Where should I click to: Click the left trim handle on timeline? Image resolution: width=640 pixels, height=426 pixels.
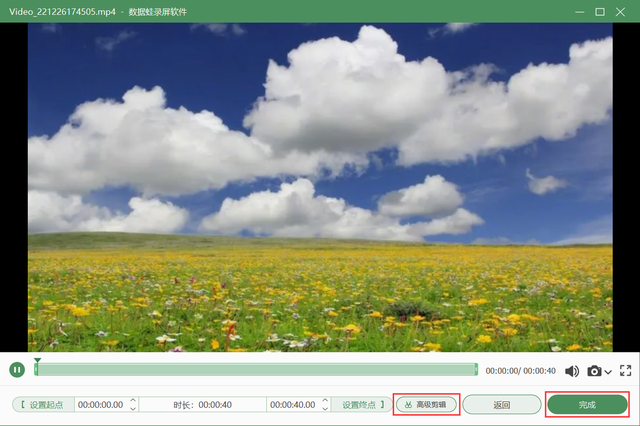pyautogui.click(x=36, y=369)
